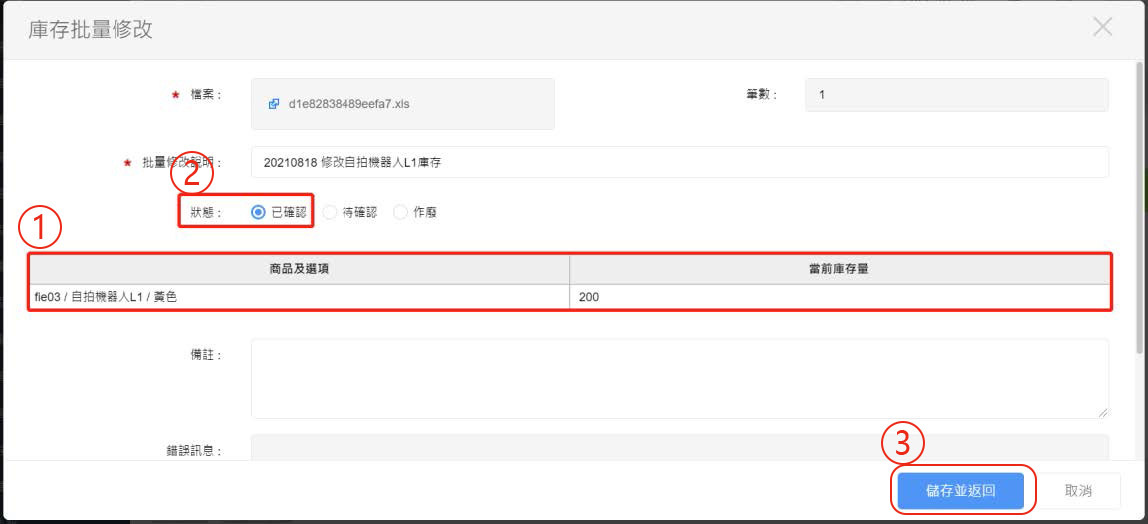Focus the 備註 textarea
This screenshot has width=1148, height=524.
pos(679,378)
